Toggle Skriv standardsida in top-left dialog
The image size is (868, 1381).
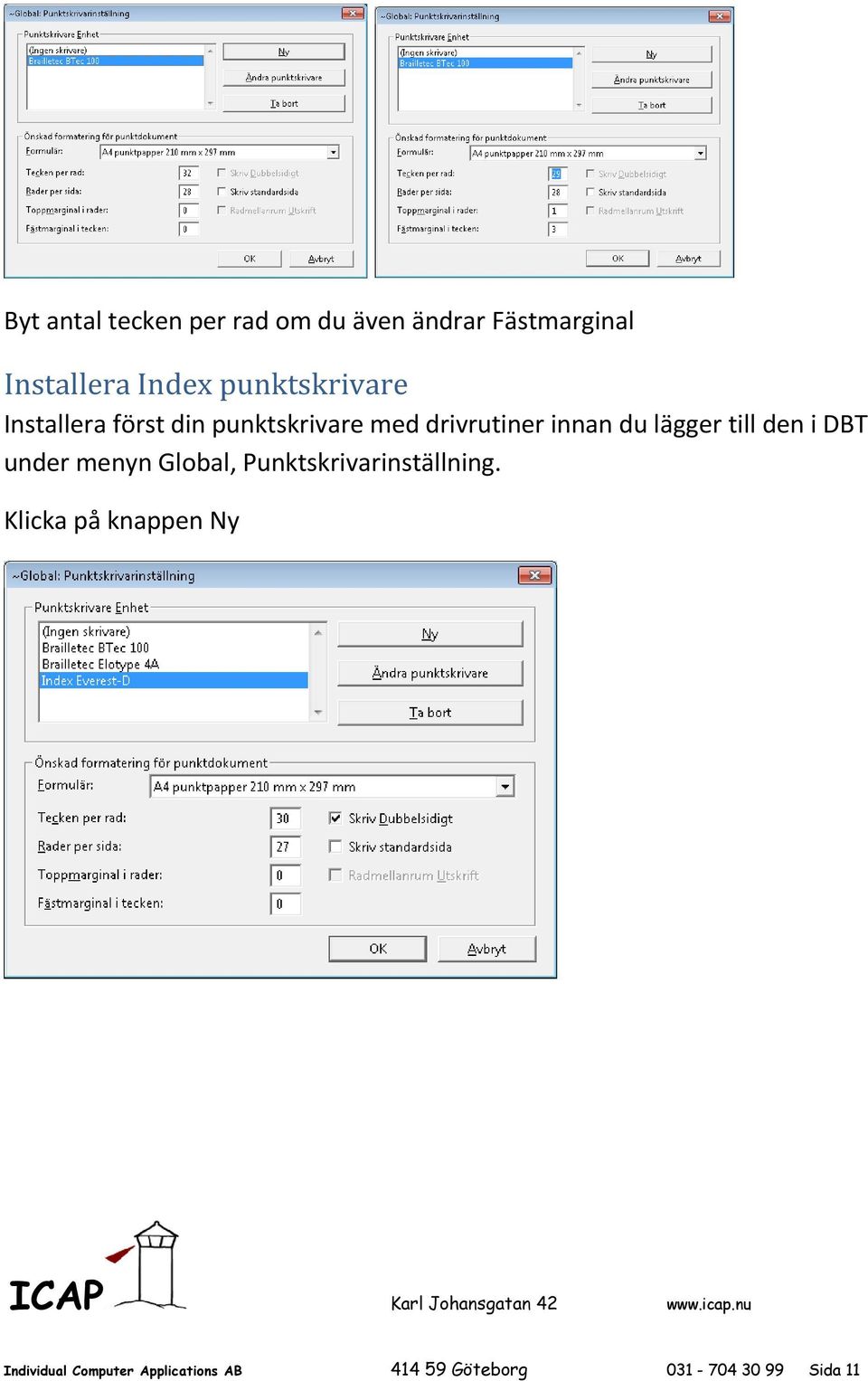click(x=222, y=192)
